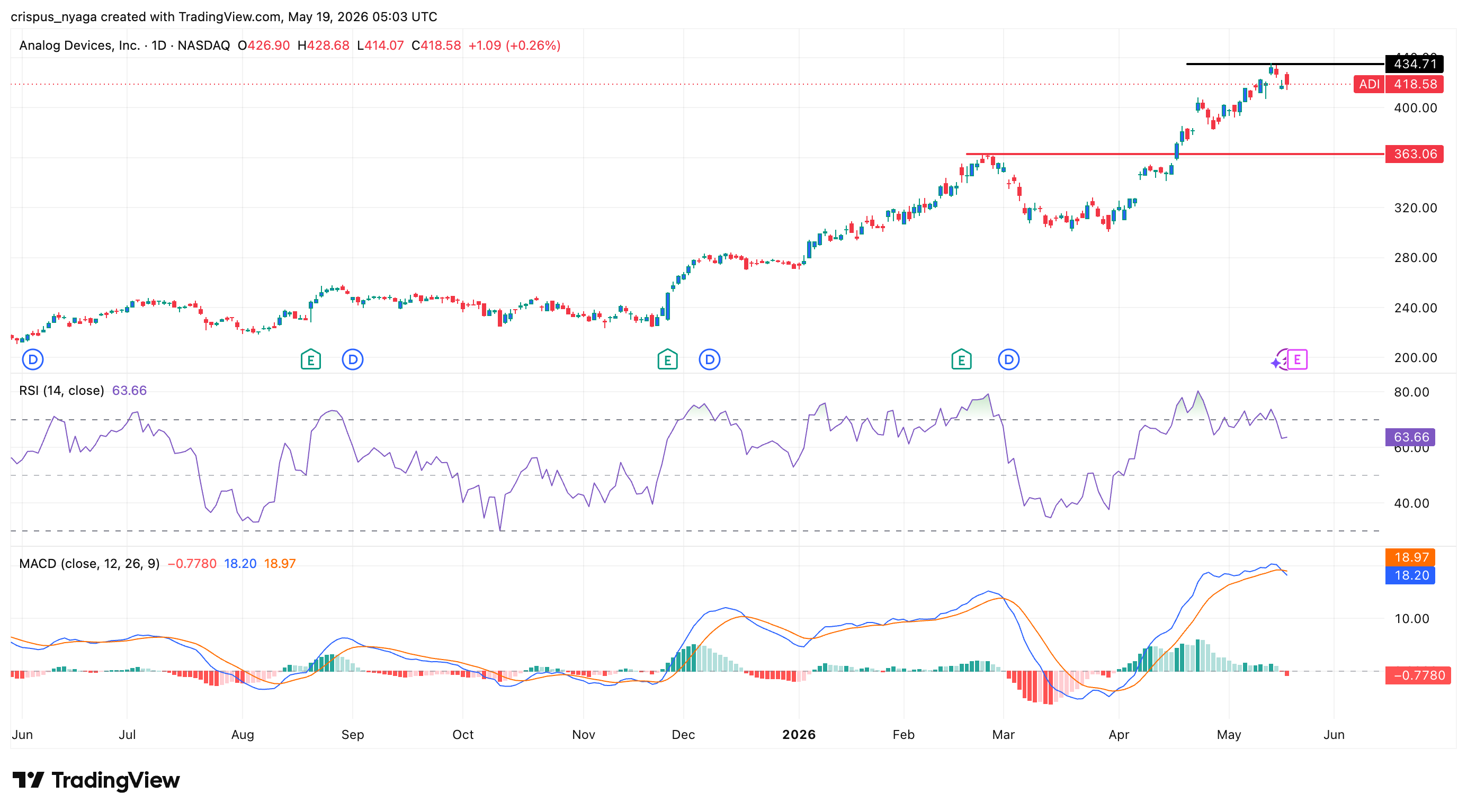Click the open value O426.90

click(x=264, y=46)
